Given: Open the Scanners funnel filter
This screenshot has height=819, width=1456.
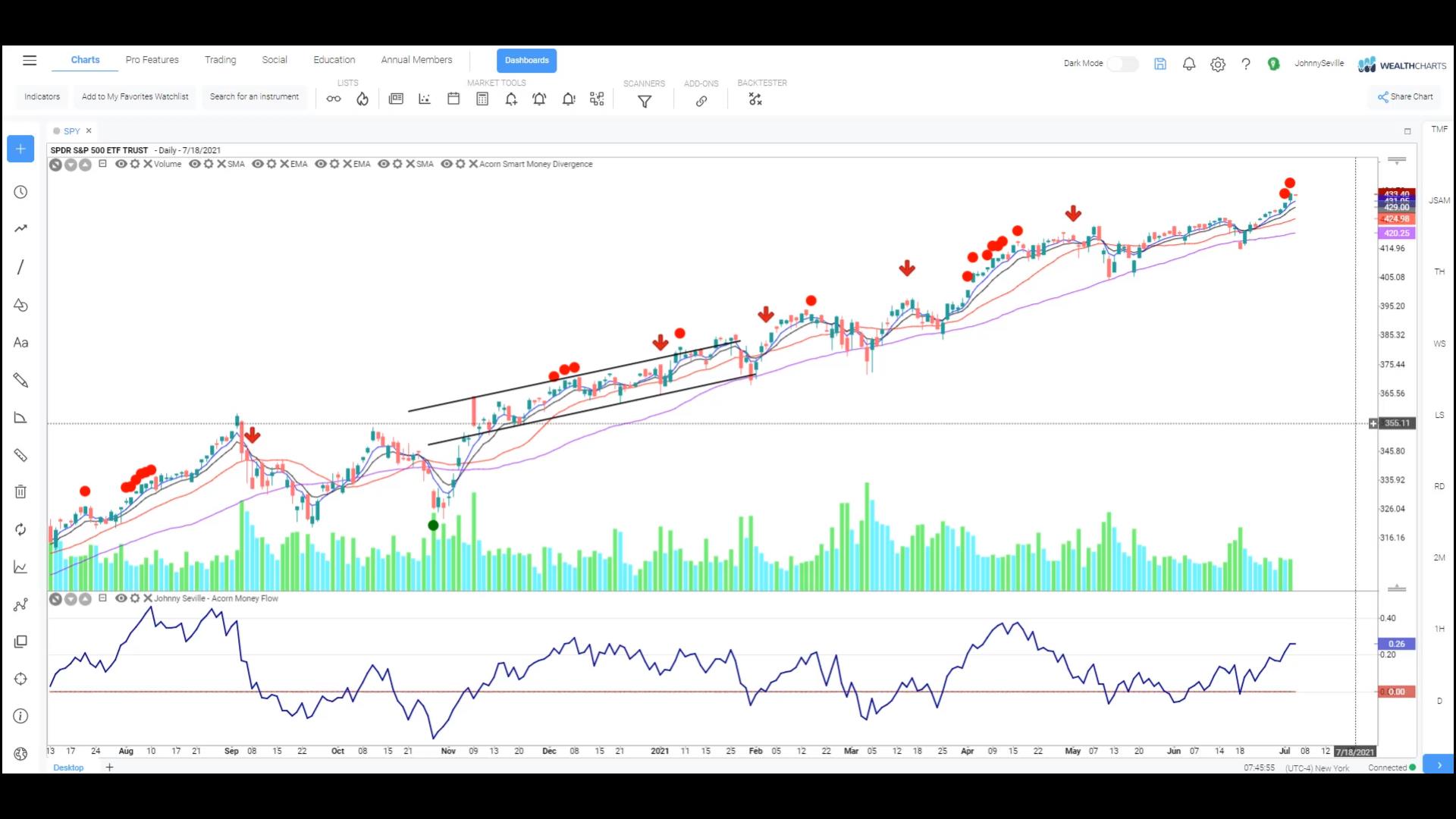Looking at the screenshot, I should point(645,101).
